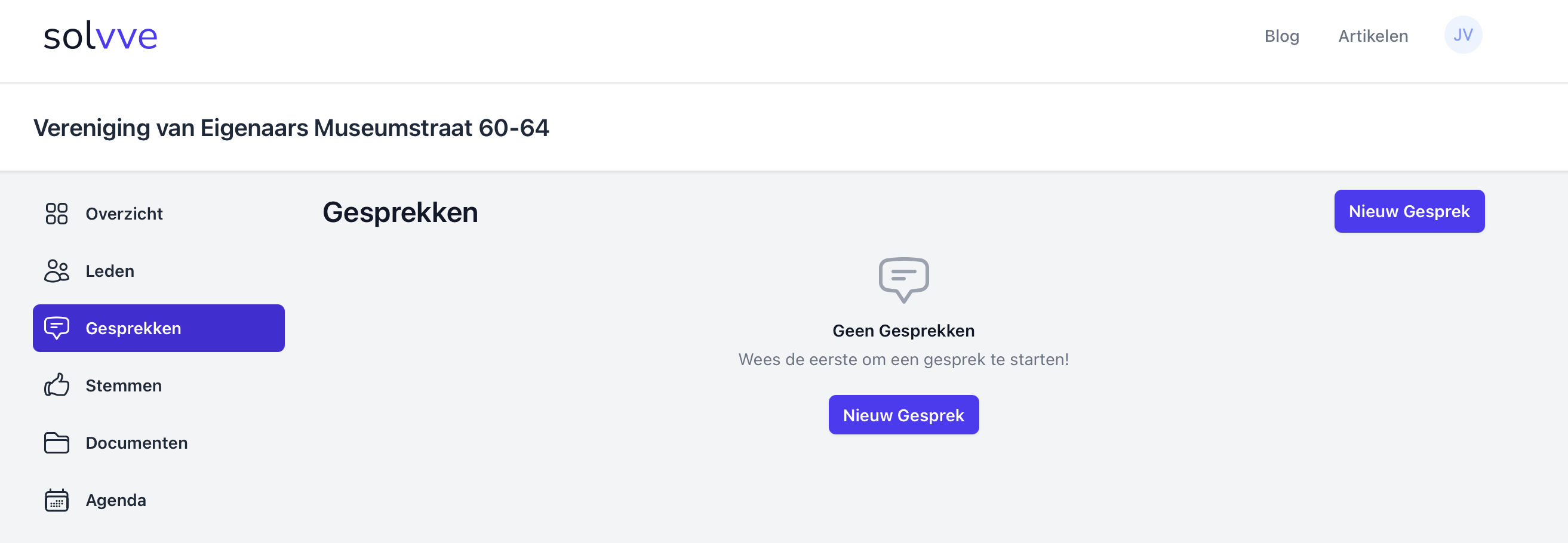Viewport: 1568px width, 543px height.
Task: Select the Gesprekken label in the sidebar
Action: tap(133, 328)
